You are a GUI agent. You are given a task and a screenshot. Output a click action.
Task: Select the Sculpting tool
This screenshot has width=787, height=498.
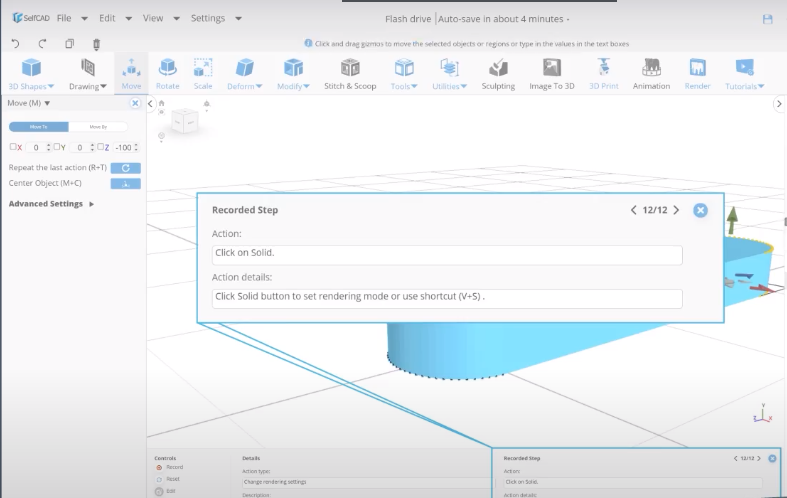498,74
